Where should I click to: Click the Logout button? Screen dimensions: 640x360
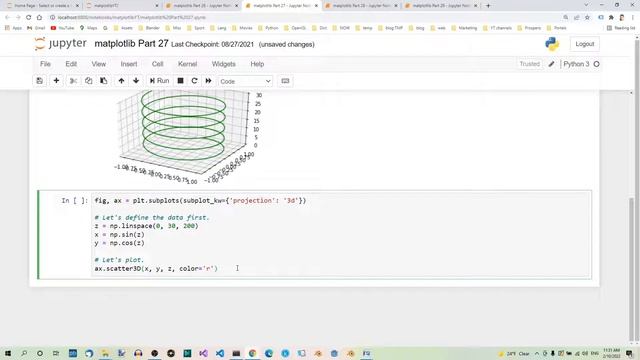pos(584,44)
